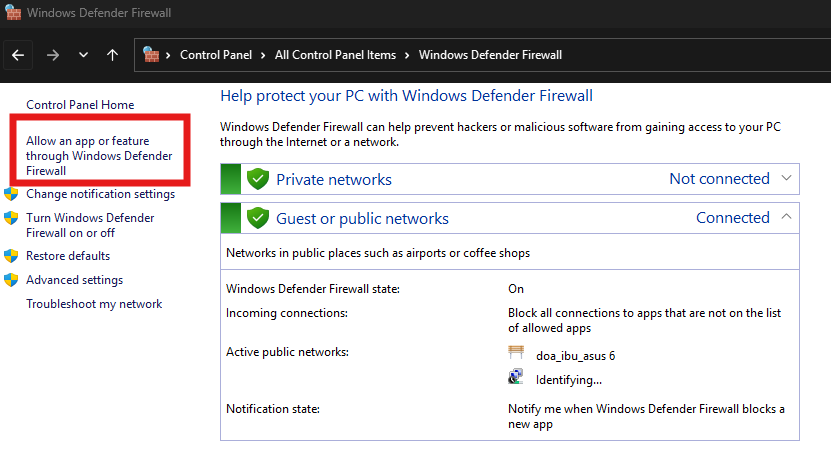Click the Control Panel icon in the address bar

click(x=152, y=55)
